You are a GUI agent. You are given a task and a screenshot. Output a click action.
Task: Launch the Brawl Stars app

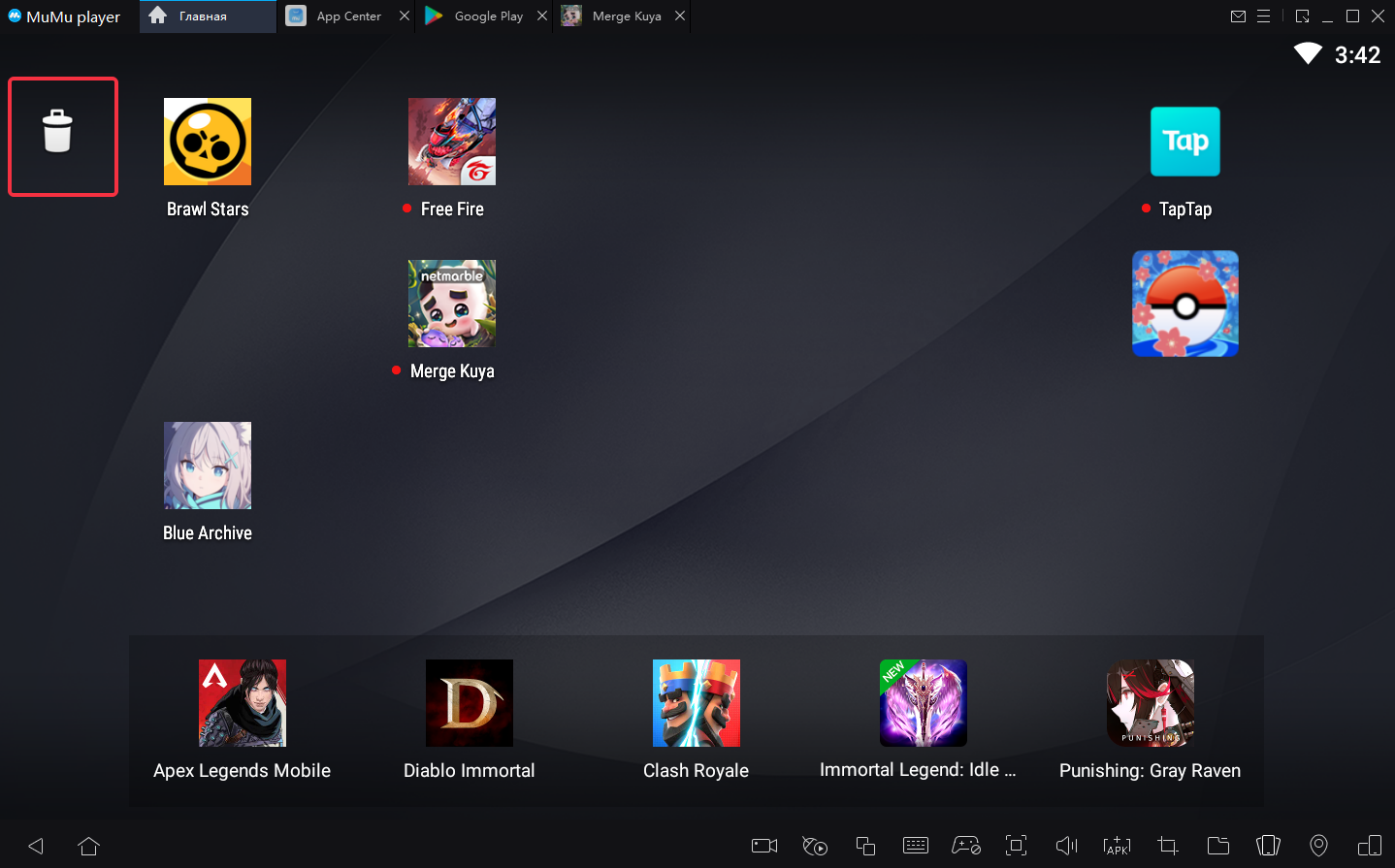point(208,142)
